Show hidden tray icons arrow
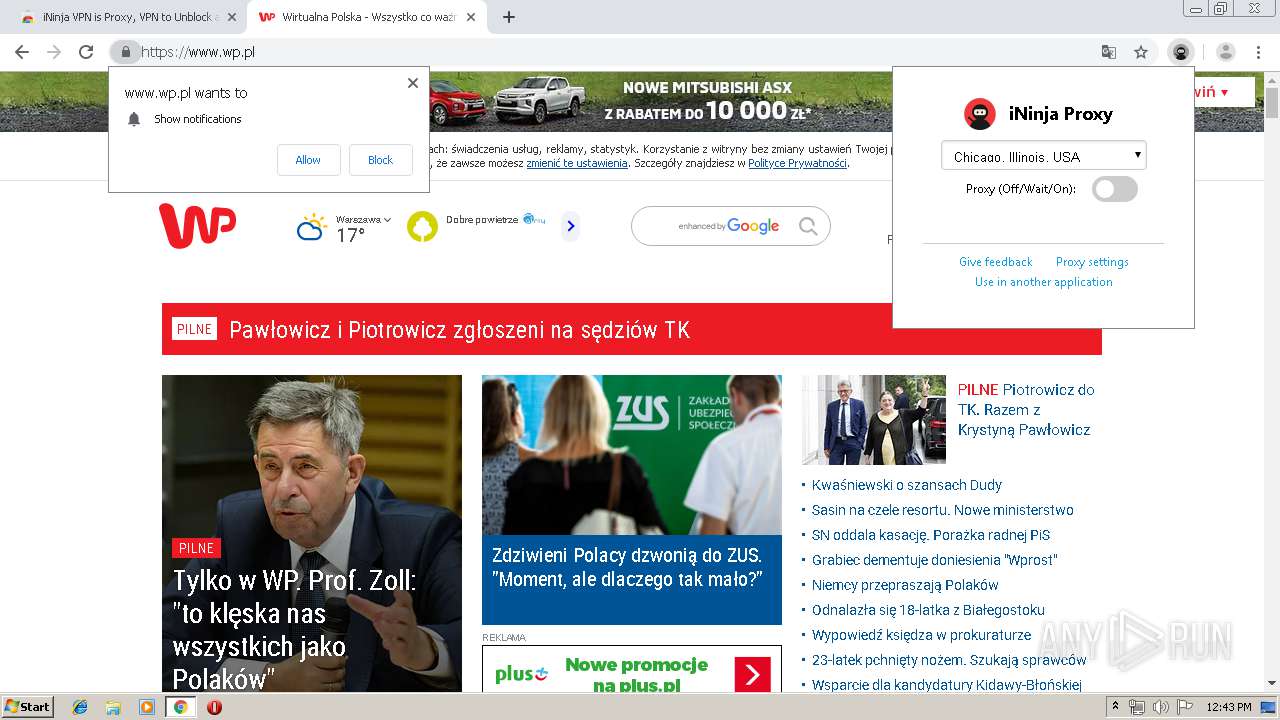Image resolution: width=1280 pixels, height=720 pixels. (1116, 707)
